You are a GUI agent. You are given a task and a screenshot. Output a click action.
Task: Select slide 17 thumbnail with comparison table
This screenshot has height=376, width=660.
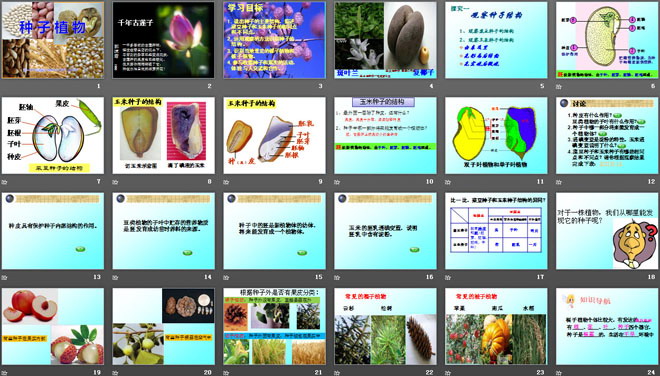496,231
